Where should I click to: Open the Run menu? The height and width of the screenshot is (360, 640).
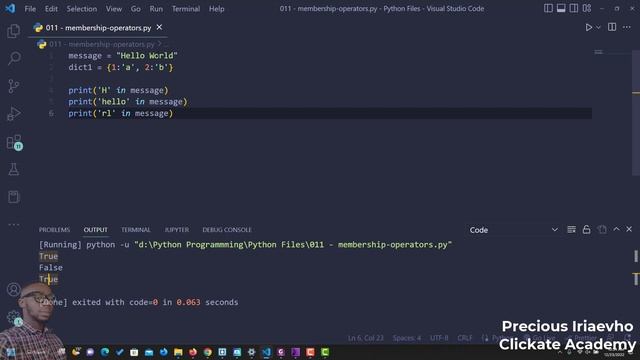(x=156, y=9)
